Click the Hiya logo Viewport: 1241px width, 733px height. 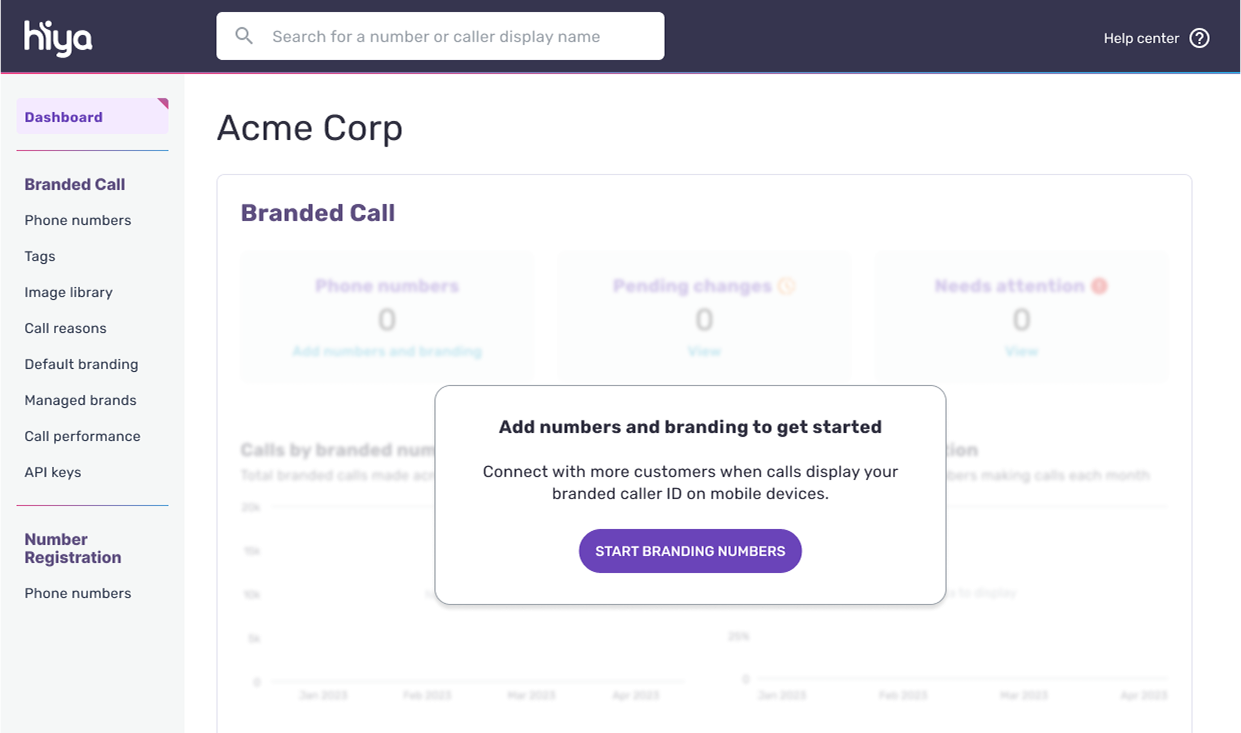tap(57, 36)
